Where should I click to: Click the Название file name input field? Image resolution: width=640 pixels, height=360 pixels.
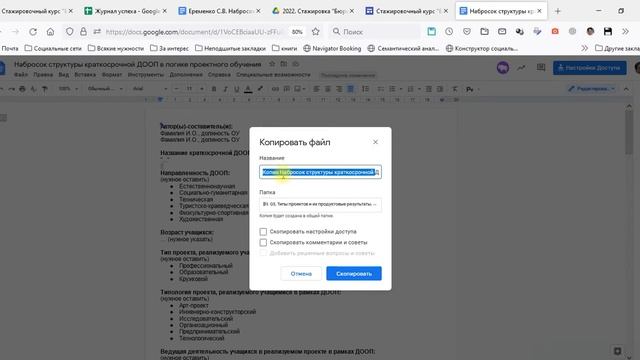320,172
